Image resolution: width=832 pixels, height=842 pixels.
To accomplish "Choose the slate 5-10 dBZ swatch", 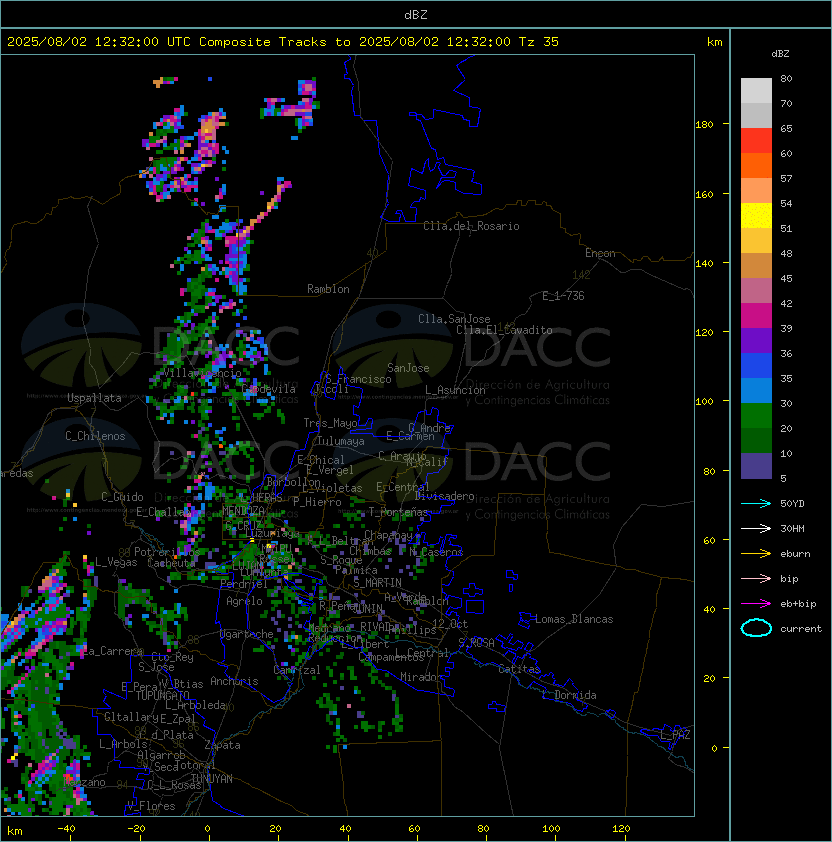I will (x=756, y=466).
